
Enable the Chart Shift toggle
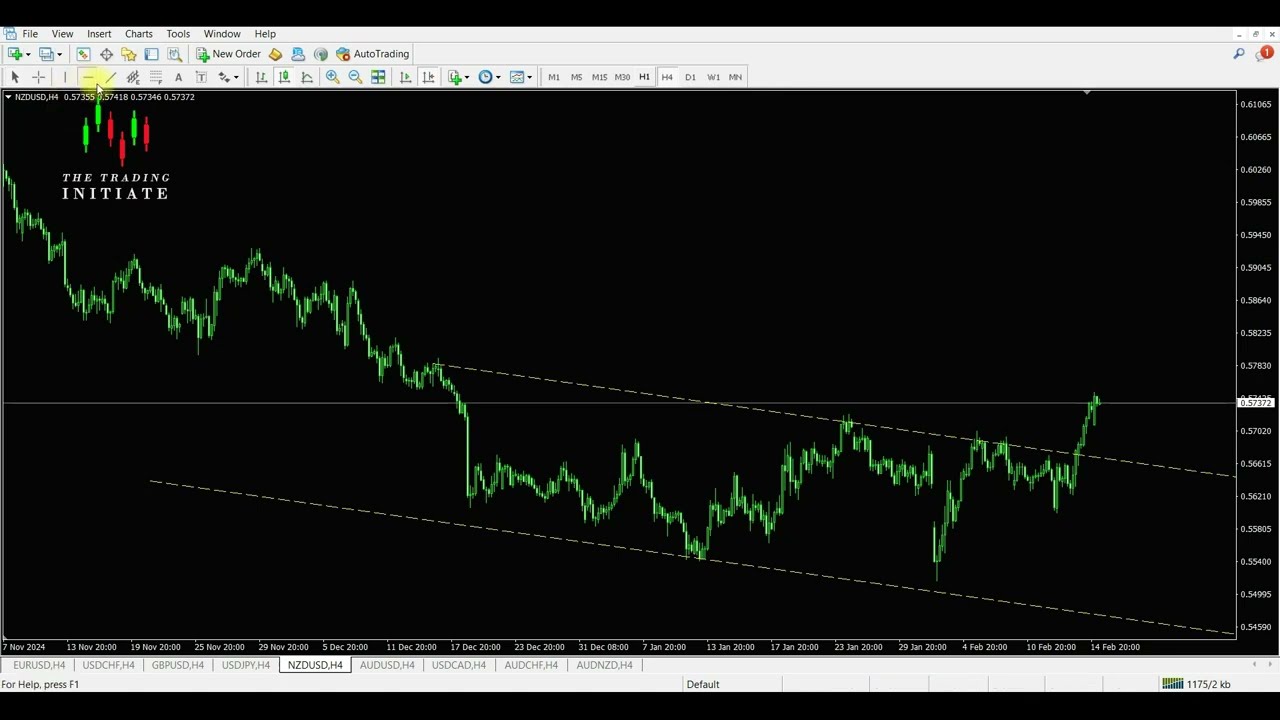pyautogui.click(x=428, y=77)
